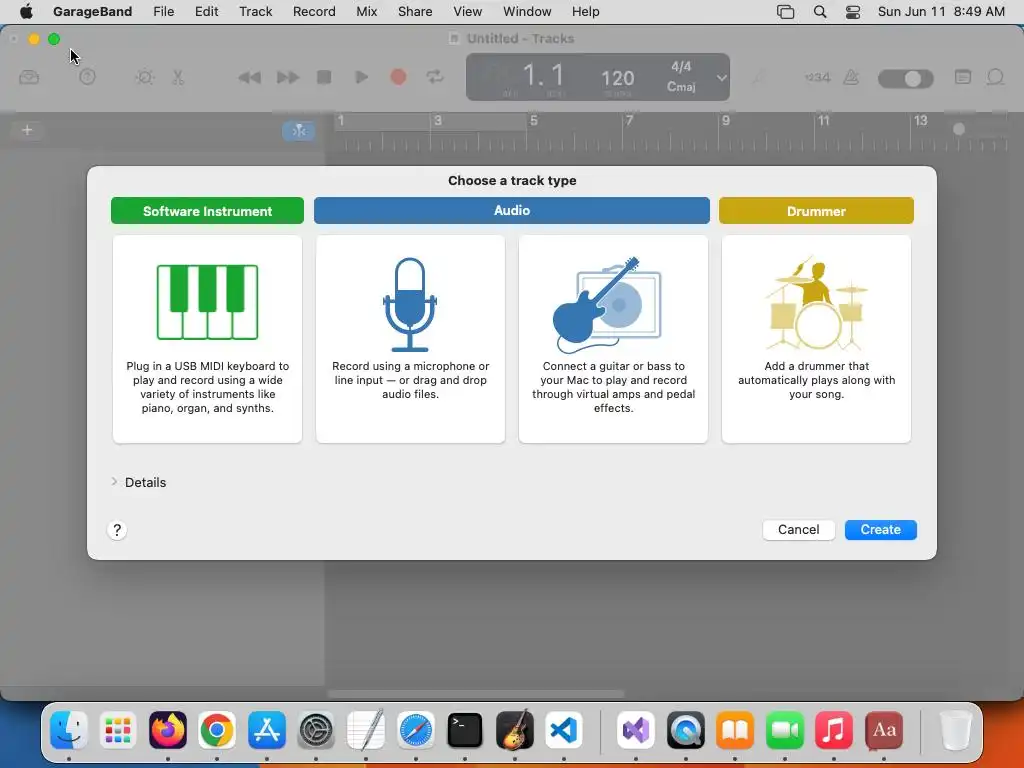Toggle the Catch playhead button

[x=298, y=131]
